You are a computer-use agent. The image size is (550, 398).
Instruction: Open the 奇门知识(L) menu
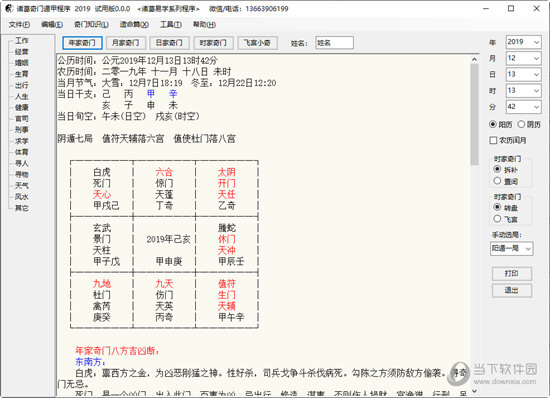coord(91,25)
